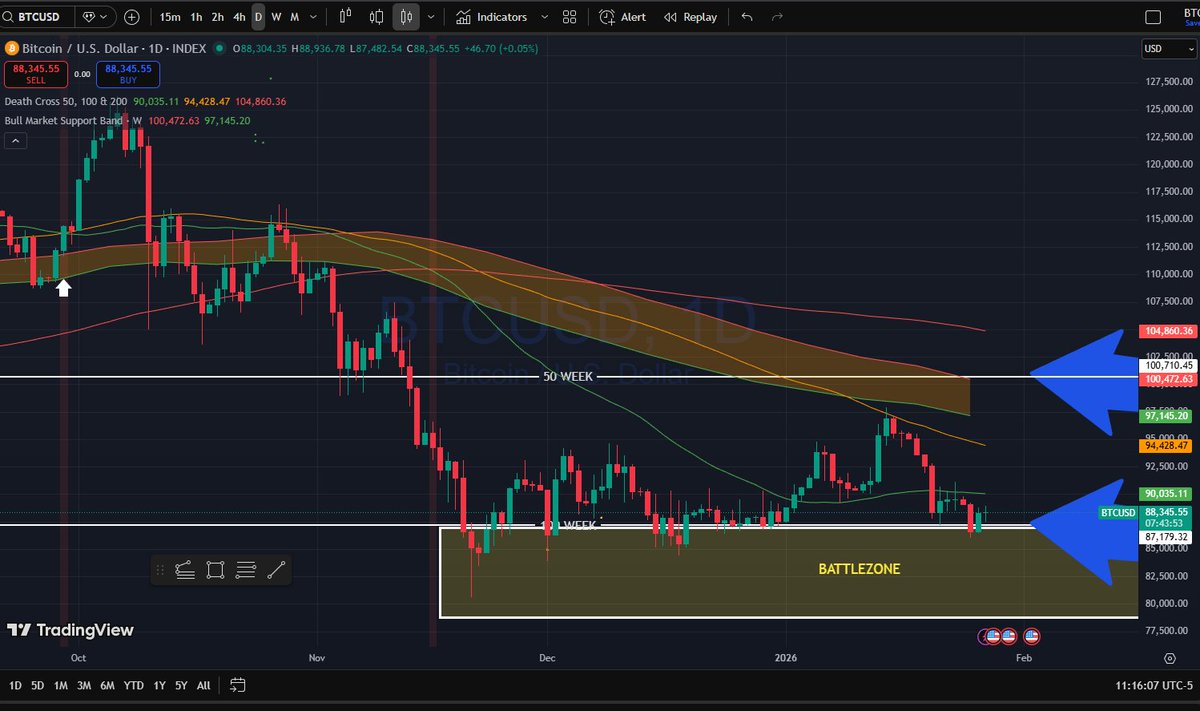Select the 50 WEEK horizontal line label
1200x711 pixels.
point(568,376)
